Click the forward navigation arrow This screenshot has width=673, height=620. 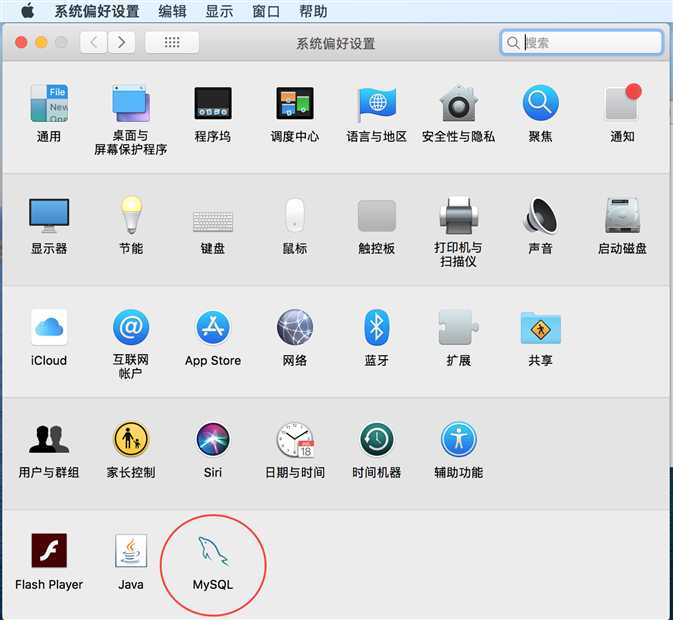point(121,42)
